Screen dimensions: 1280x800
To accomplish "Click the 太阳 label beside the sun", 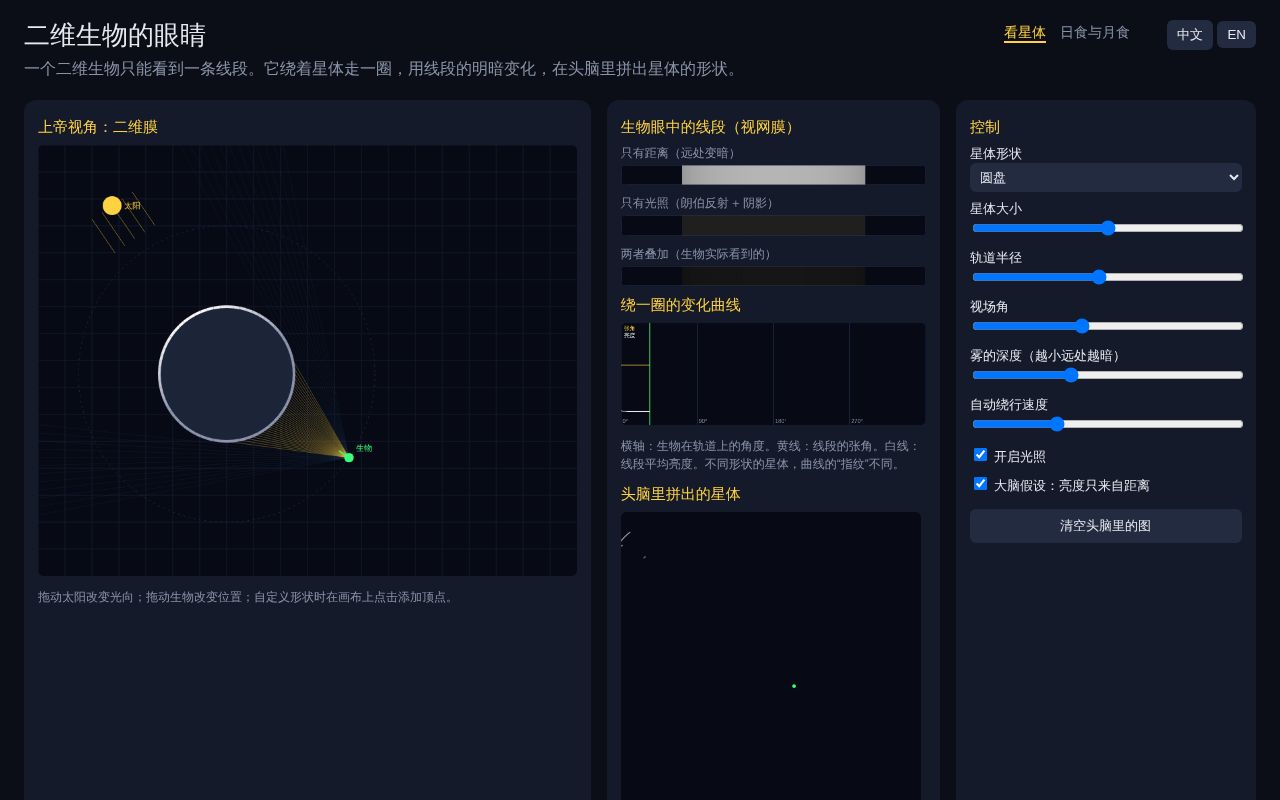I will 133,206.
